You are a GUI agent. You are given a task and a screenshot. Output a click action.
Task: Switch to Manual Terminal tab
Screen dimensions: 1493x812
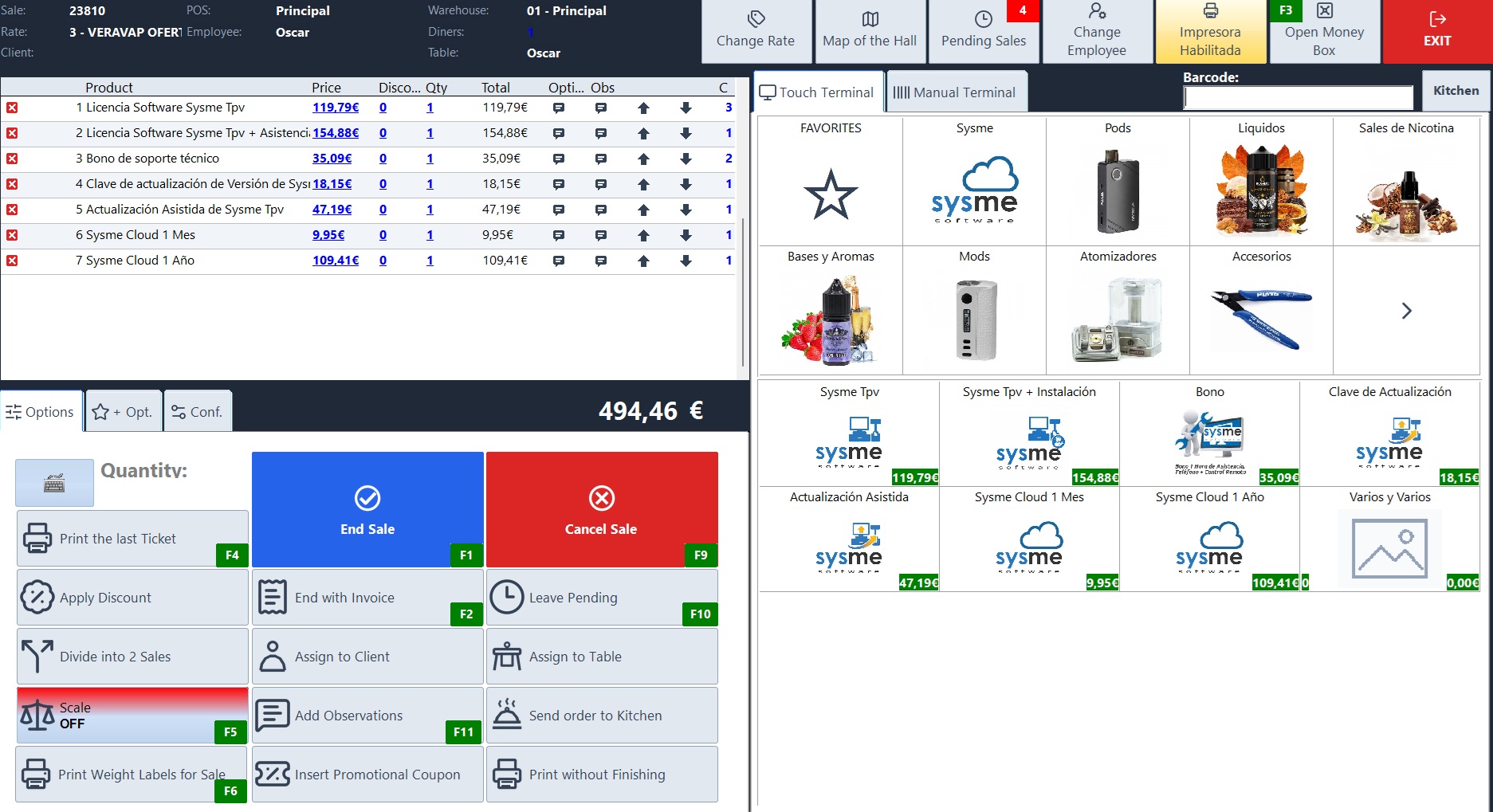click(x=955, y=92)
